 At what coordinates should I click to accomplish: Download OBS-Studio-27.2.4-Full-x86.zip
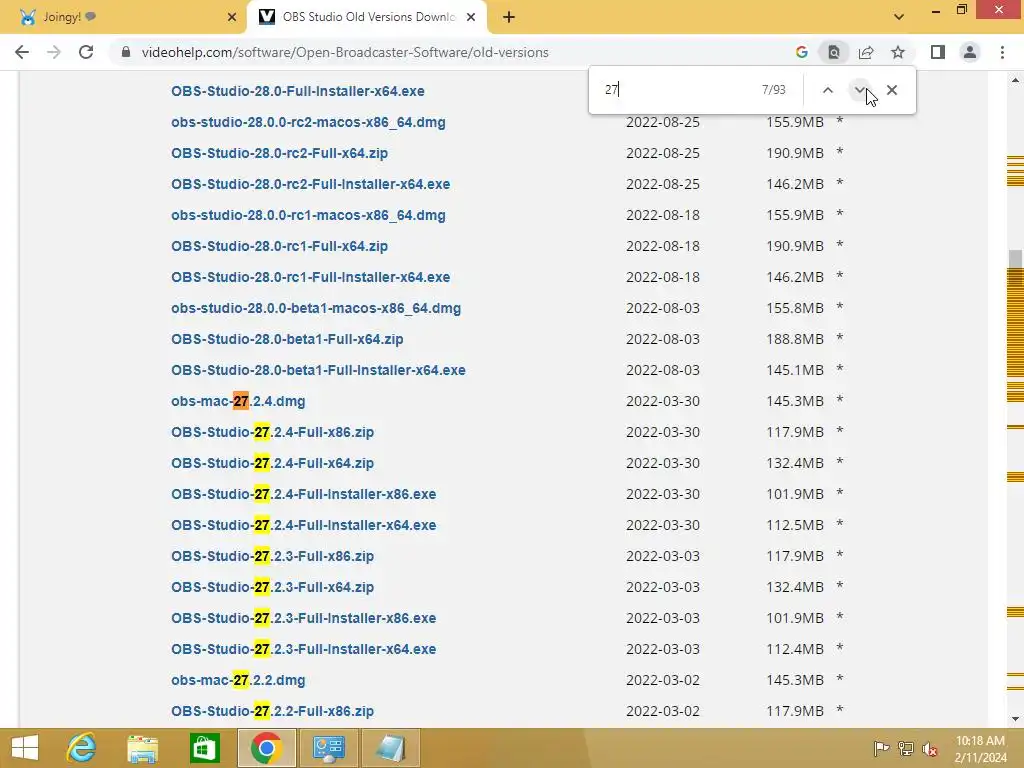(x=272, y=432)
